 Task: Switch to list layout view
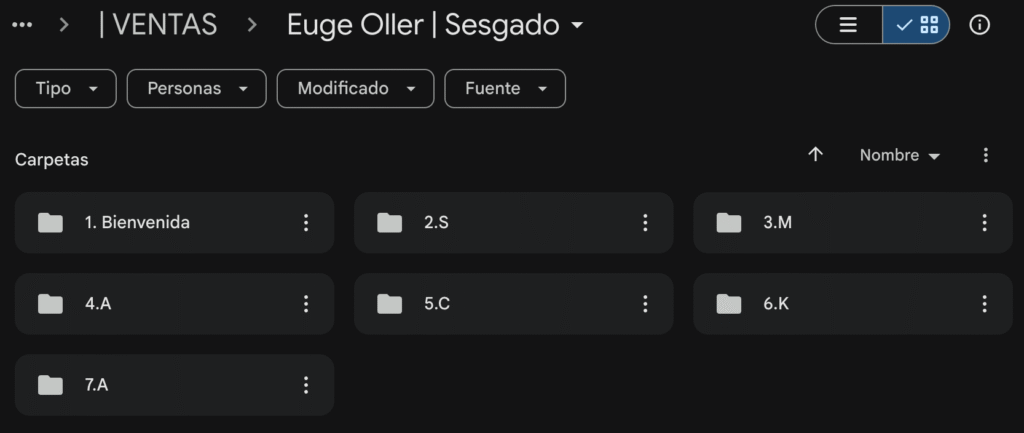849,25
